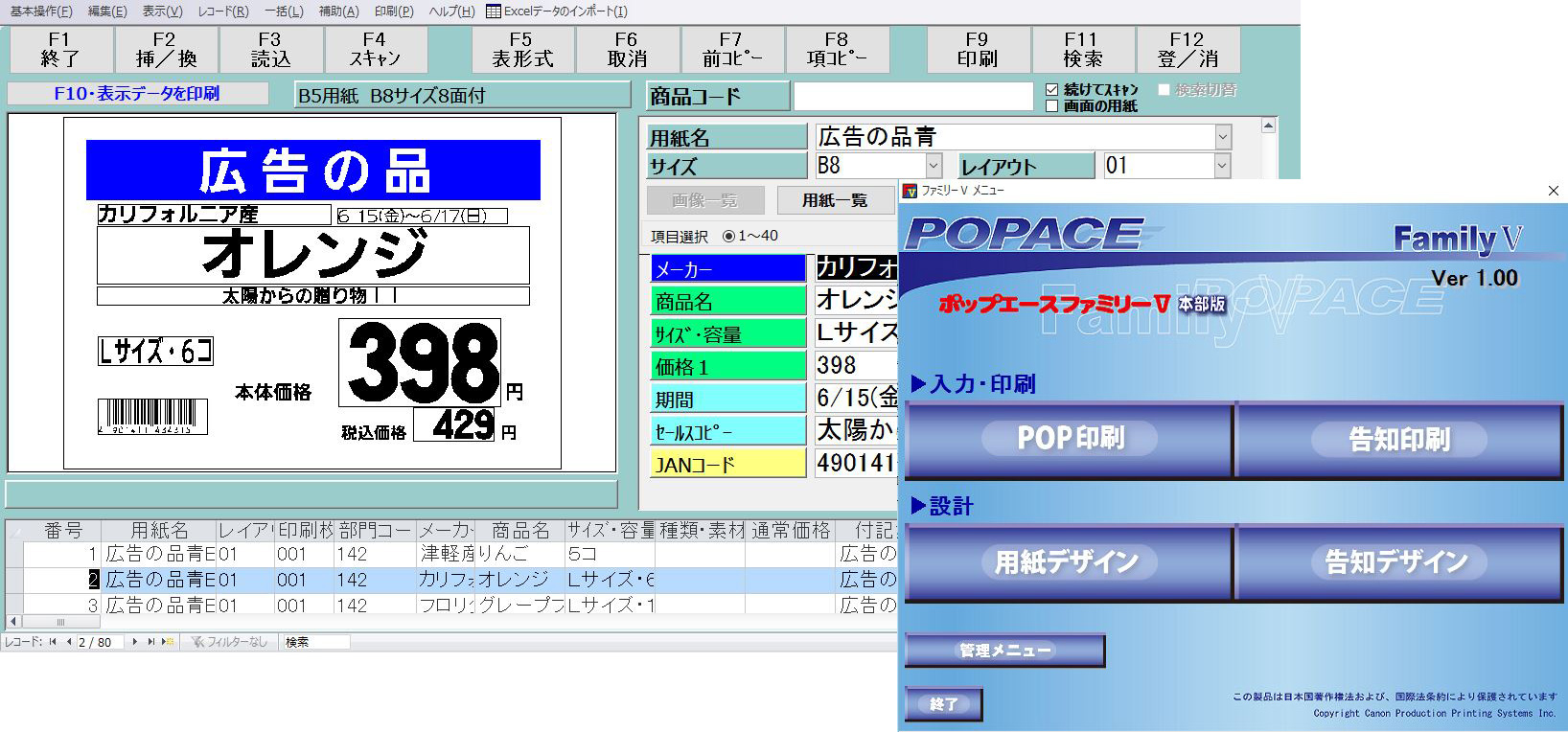Go to first record in navigator
This screenshot has width=1568, height=732.
pos(53,642)
